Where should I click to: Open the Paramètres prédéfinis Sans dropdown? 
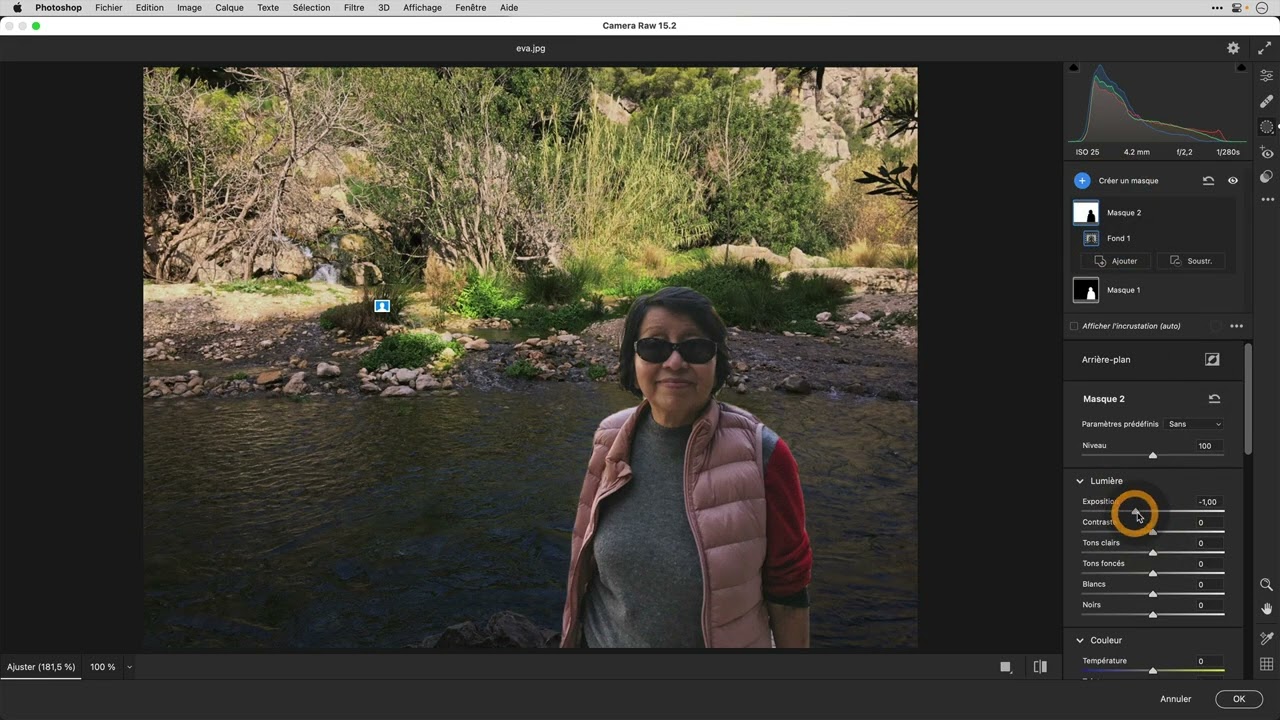click(x=1195, y=424)
